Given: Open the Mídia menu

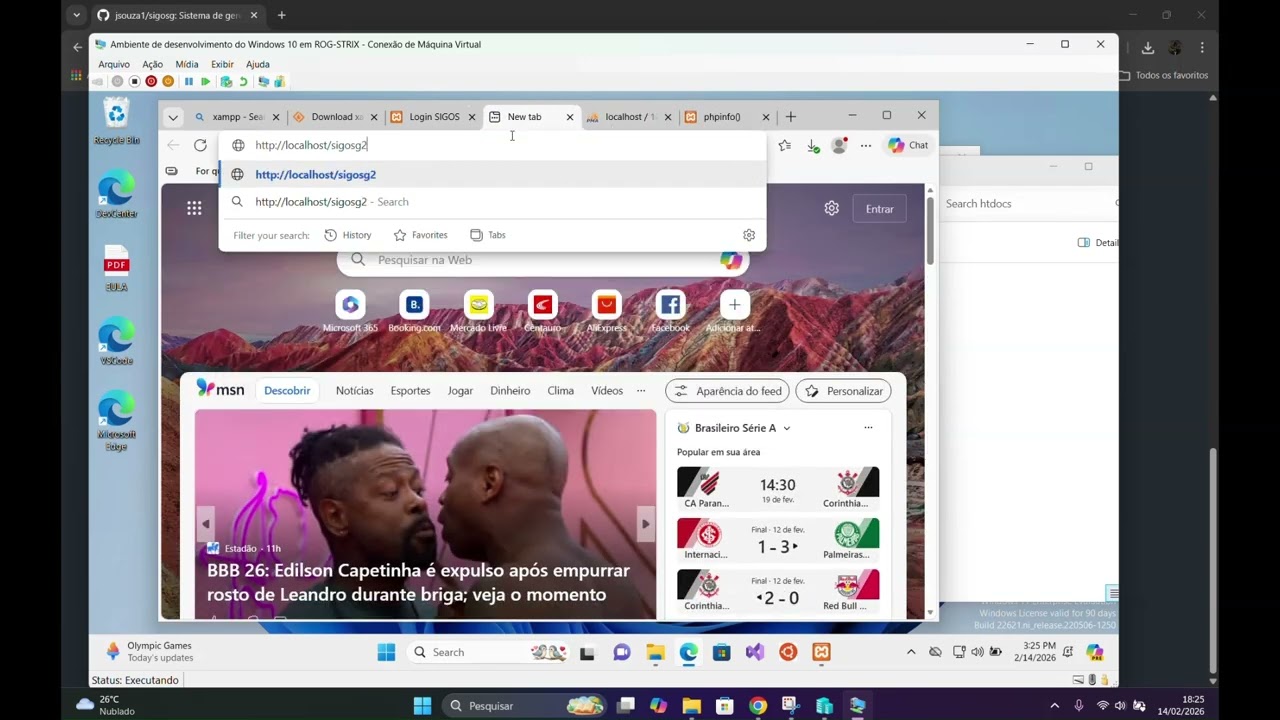Looking at the screenshot, I should coord(187,64).
